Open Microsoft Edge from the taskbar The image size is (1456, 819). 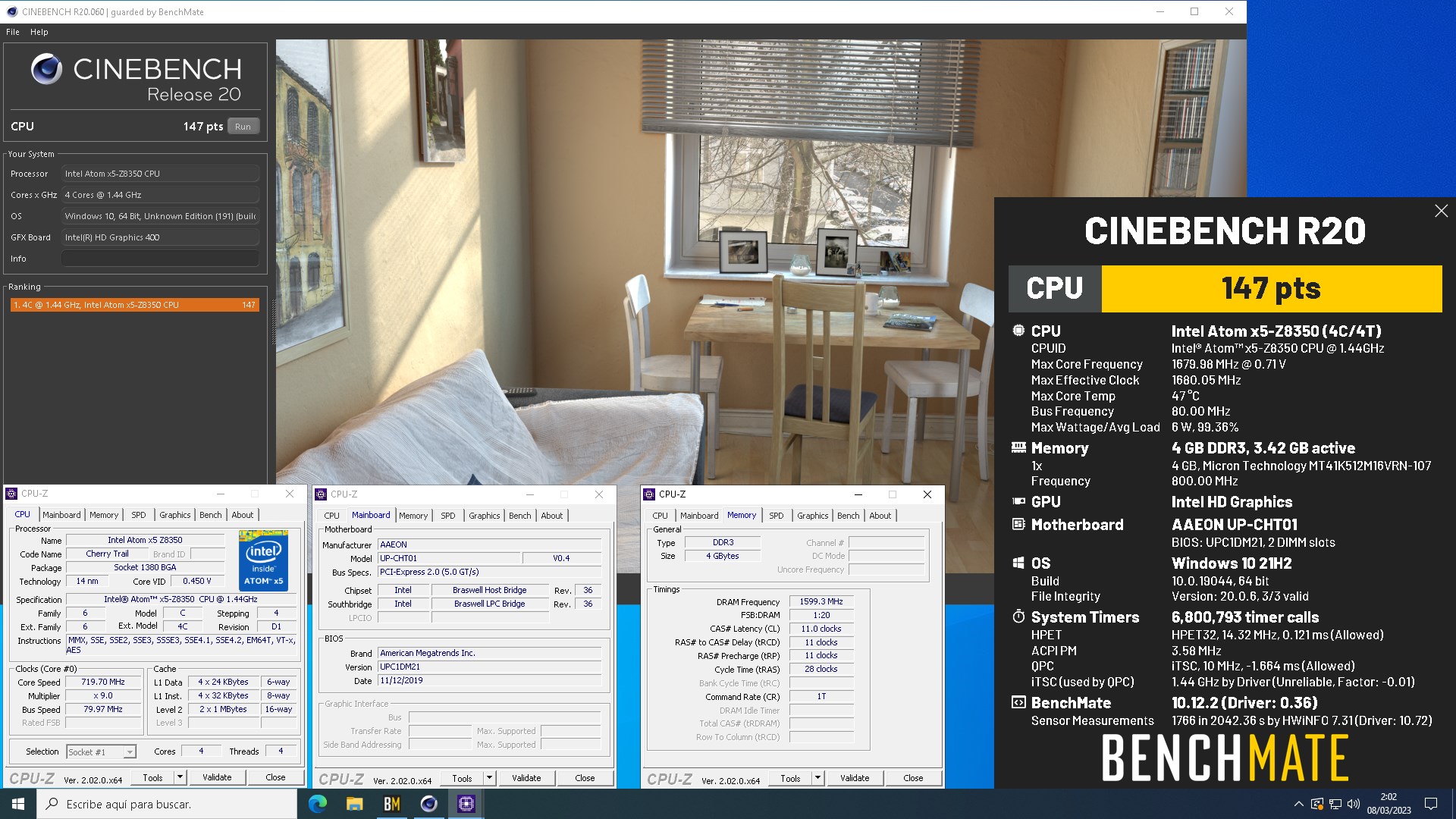(x=318, y=804)
